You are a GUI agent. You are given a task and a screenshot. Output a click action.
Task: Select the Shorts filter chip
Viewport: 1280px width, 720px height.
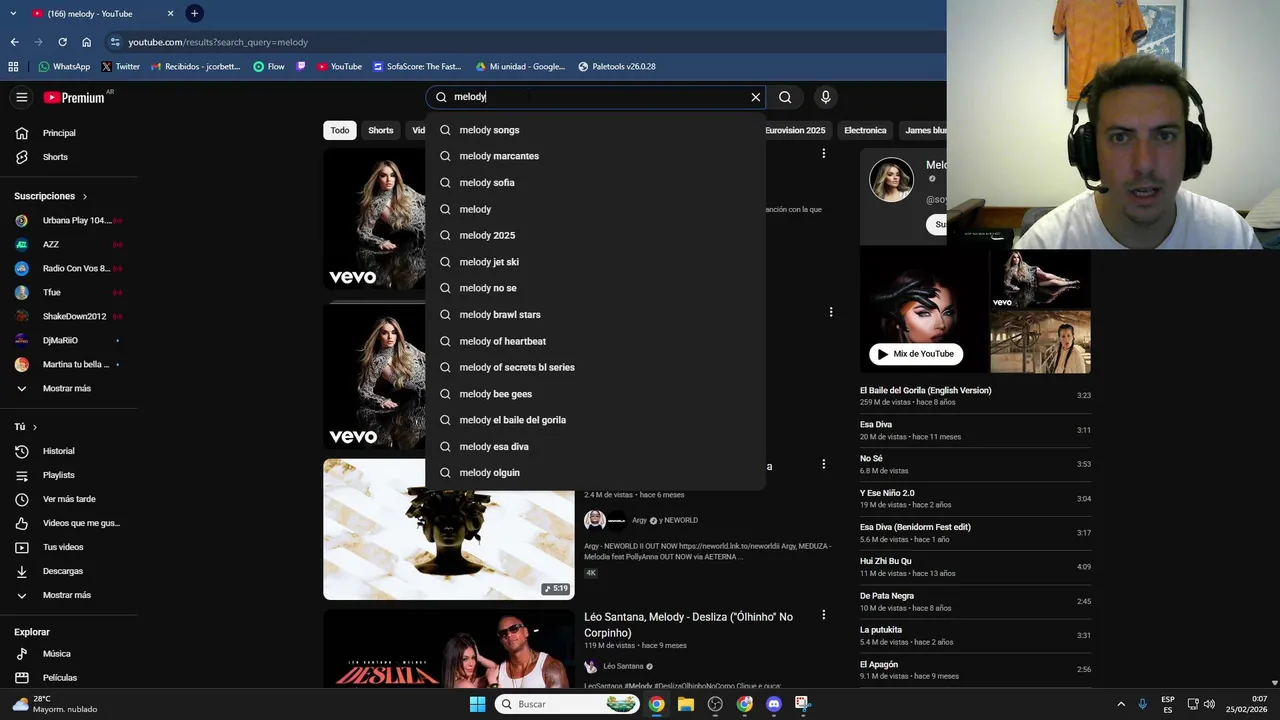pyautogui.click(x=381, y=130)
